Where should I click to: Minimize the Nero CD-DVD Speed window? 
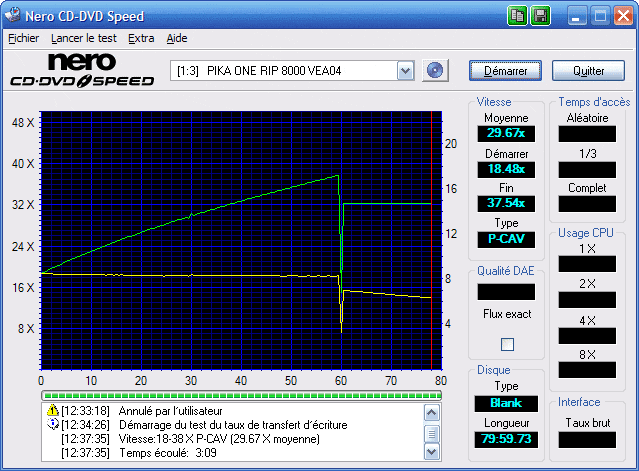[x=576, y=16]
